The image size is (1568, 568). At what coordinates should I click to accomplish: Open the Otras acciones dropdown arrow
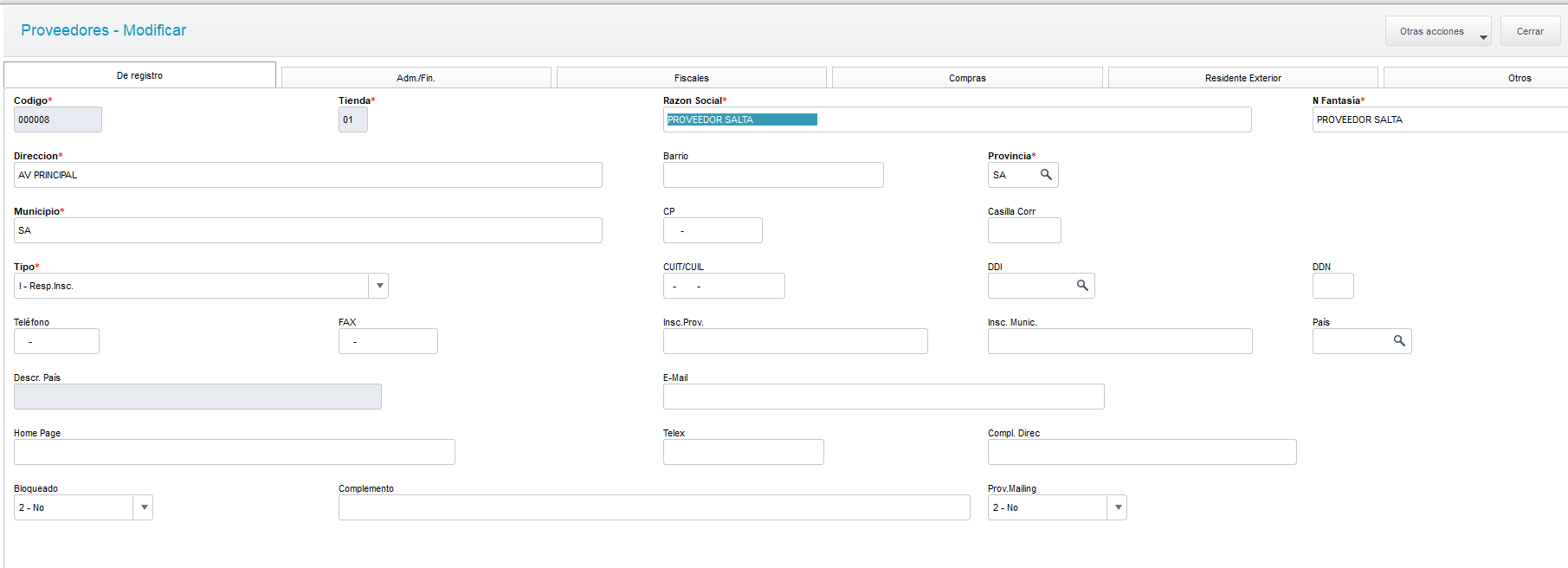click(x=1483, y=37)
